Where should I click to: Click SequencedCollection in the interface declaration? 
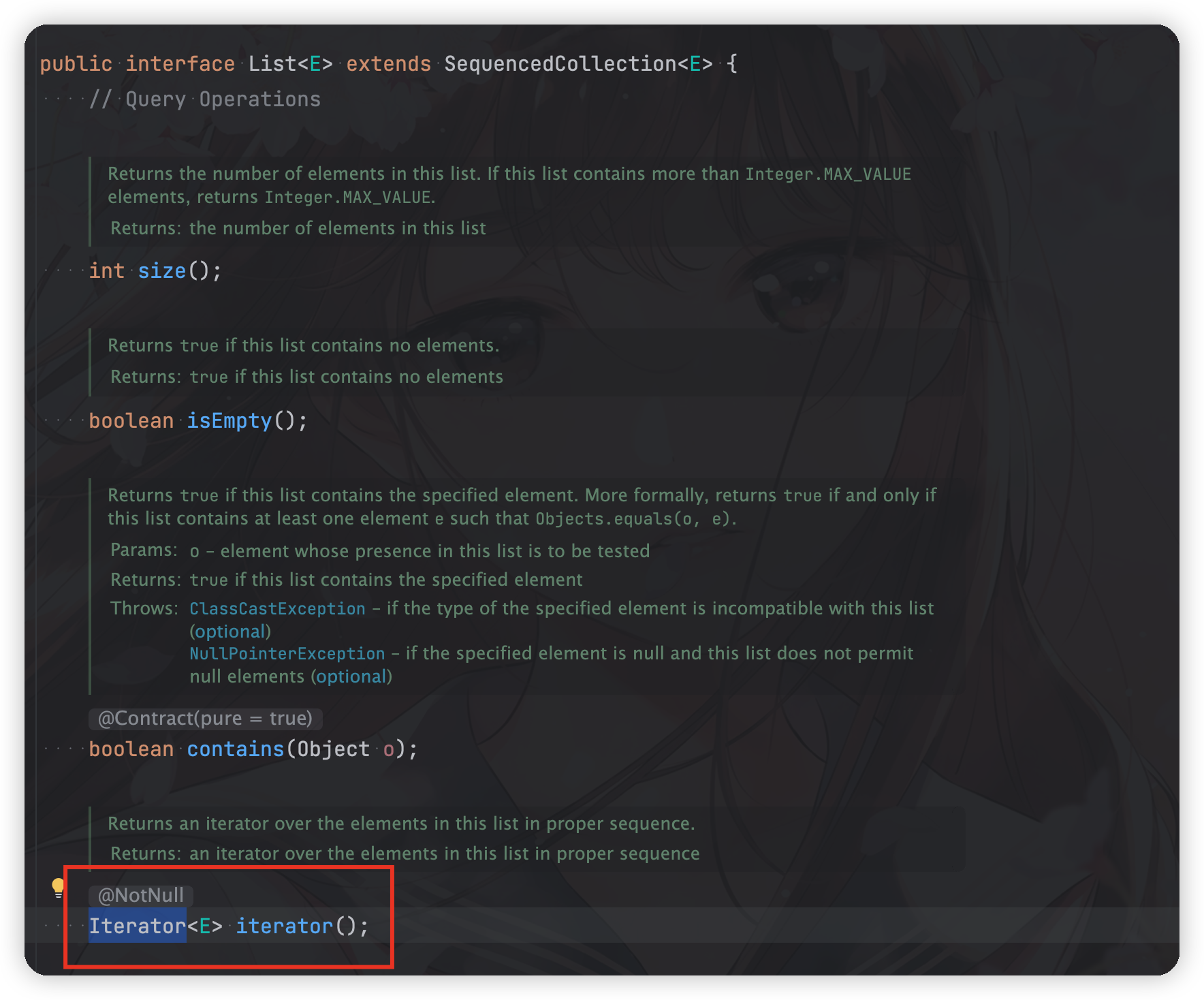coord(560,63)
